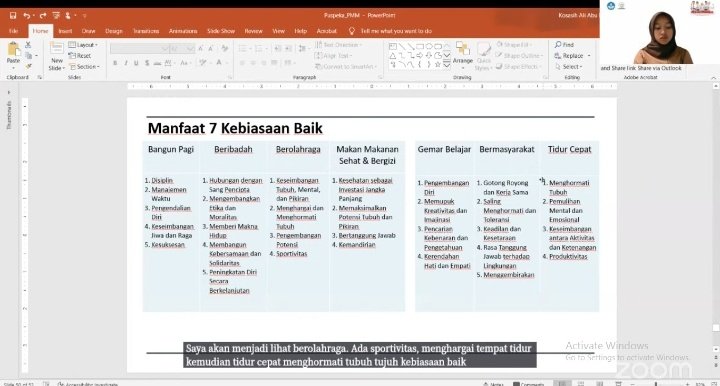The height and width of the screenshot is (386, 720).
Task: Increase the font size
Action: [201, 48]
